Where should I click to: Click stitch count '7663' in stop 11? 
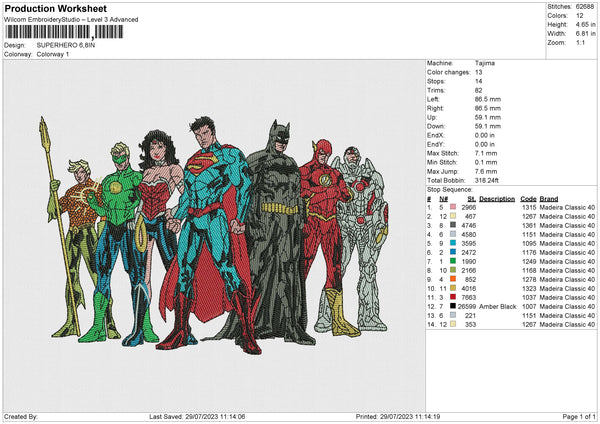(x=469, y=297)
